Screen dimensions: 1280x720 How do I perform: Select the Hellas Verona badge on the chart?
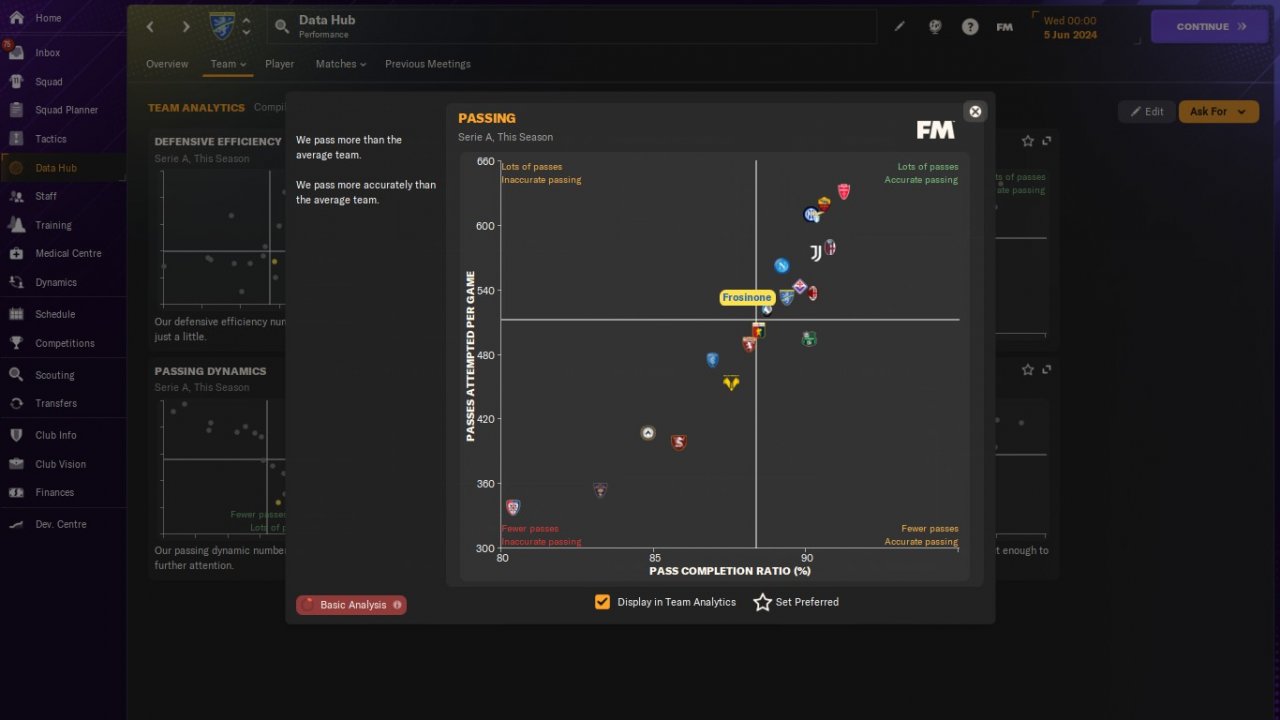click(x=731, y=382)
